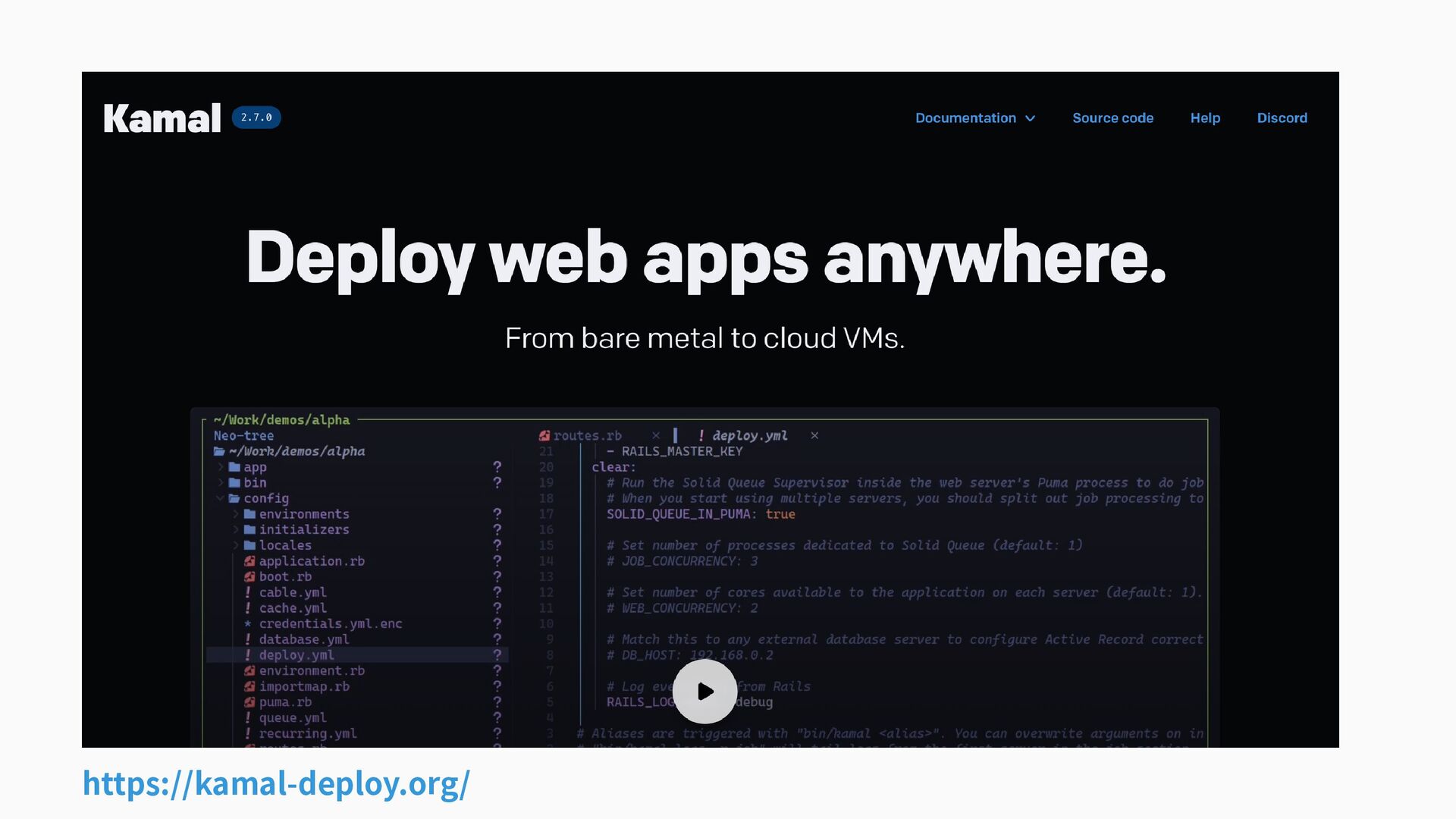Open the Source code link
1456x819 pixels.
tap(1112, 118)
